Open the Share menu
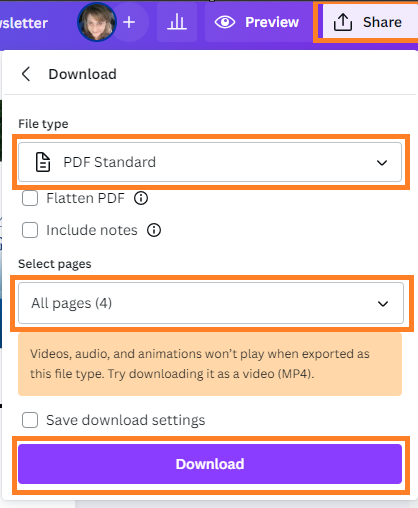Viewport: 418px width, 508px height. (x=368, y=21)
